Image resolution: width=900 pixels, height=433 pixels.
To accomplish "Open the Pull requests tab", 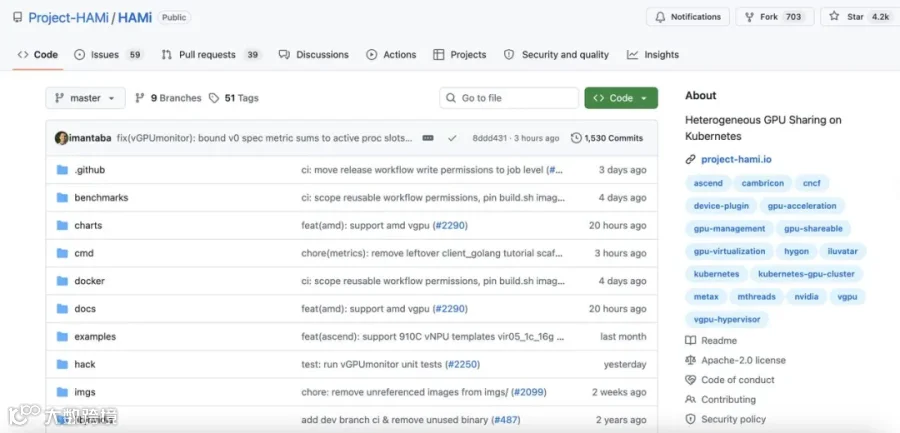I will pyautogui.click(x=211, y=55).
